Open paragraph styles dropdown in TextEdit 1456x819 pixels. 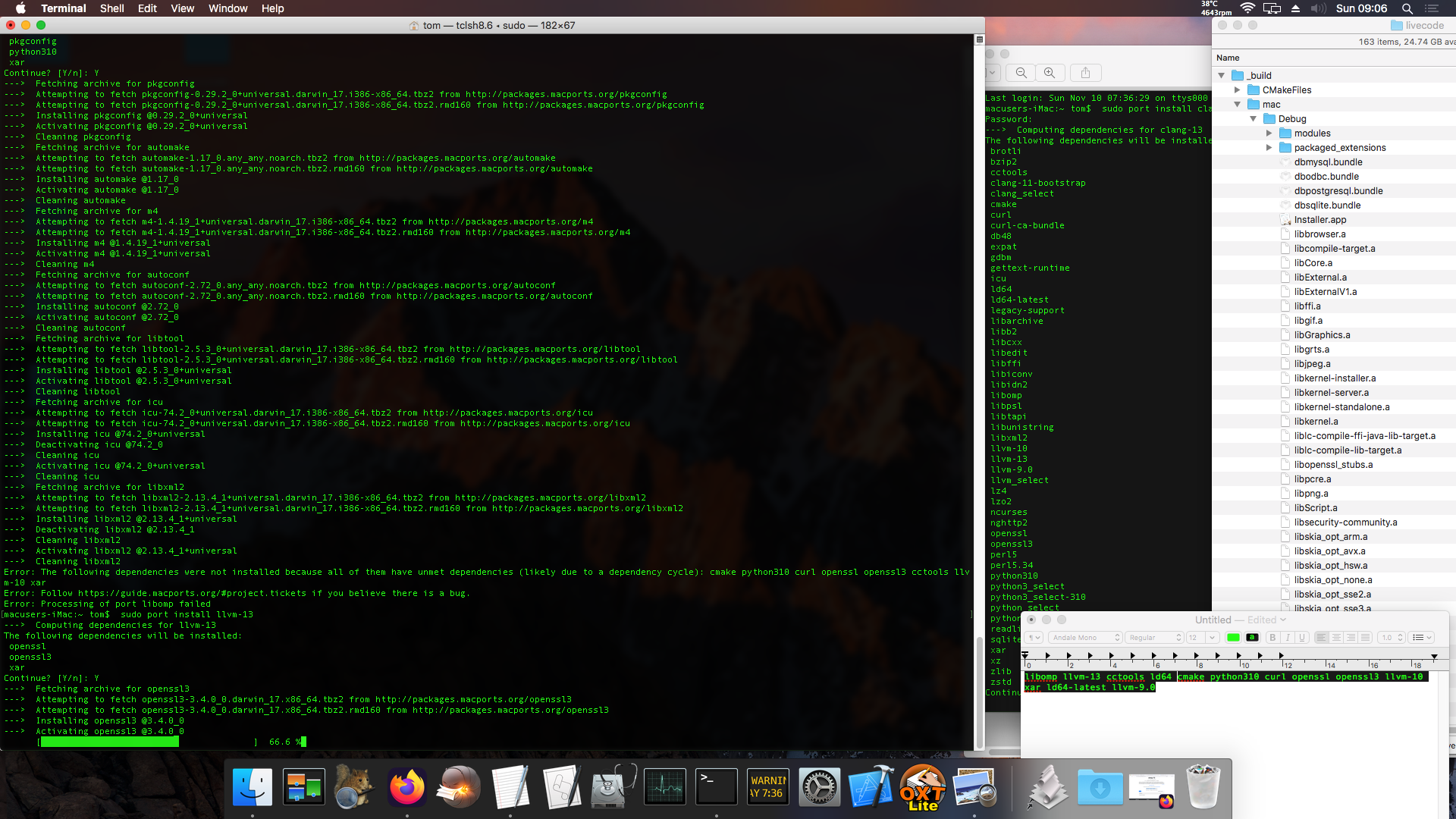1034,638
